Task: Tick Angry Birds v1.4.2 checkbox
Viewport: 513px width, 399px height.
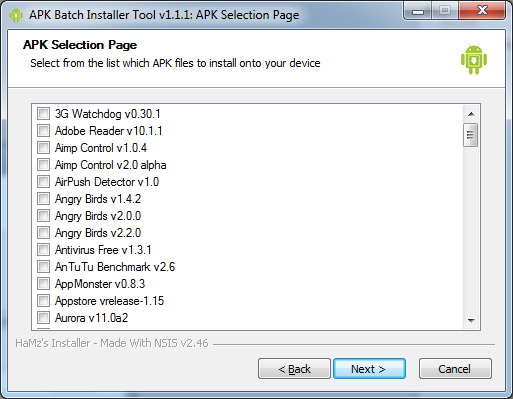Action: tap(43, 198)
